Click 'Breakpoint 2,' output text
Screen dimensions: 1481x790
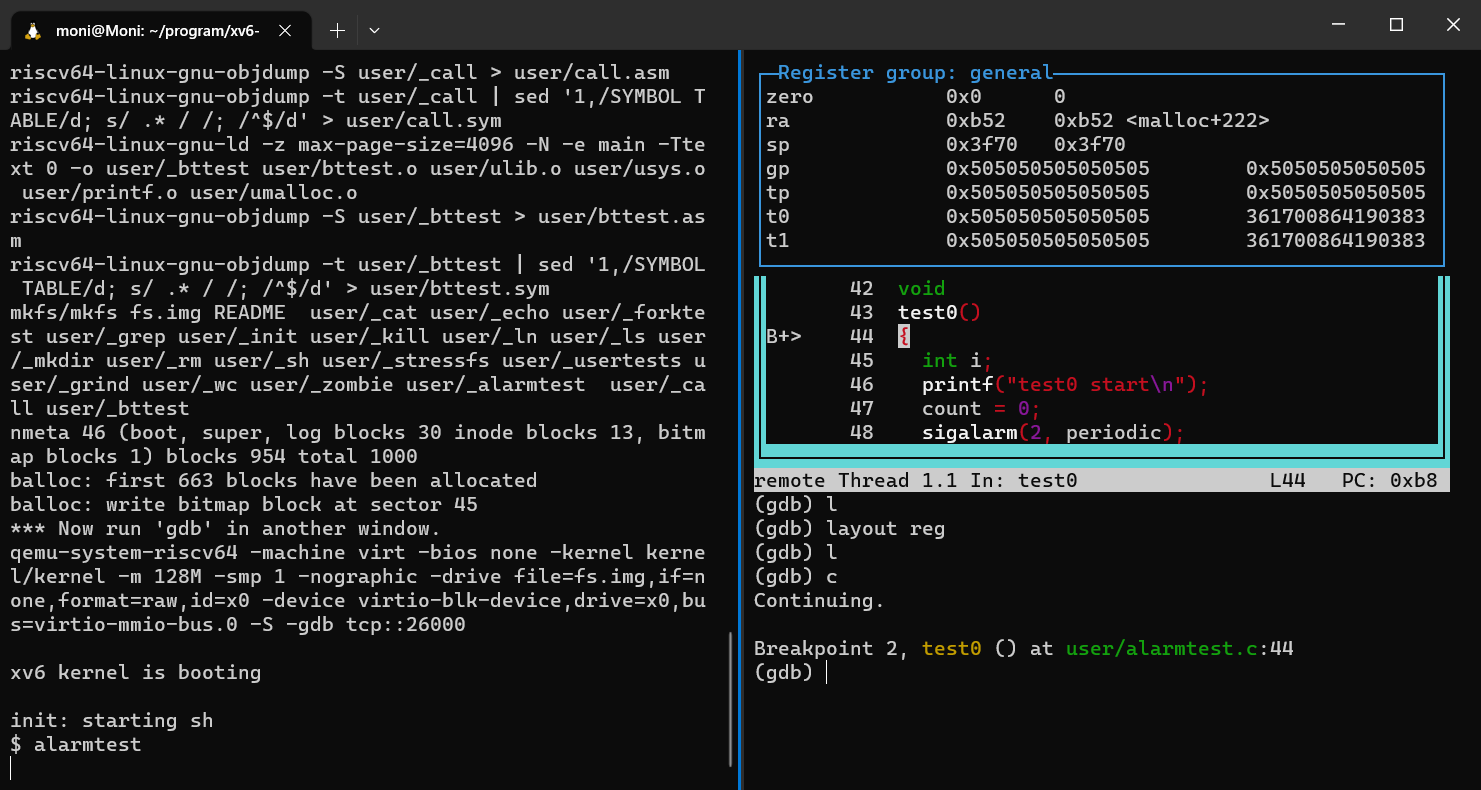(831, 649)
